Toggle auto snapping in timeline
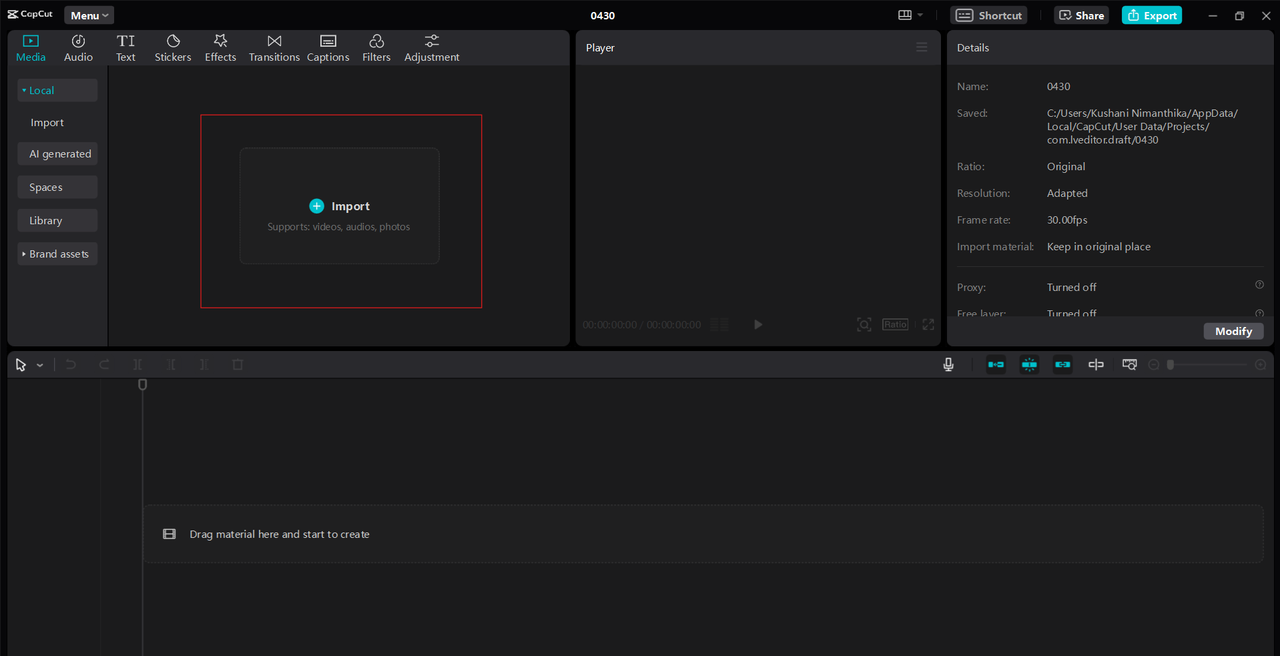The height and width of the screenshot is (656, 1280). (1029, 365)
